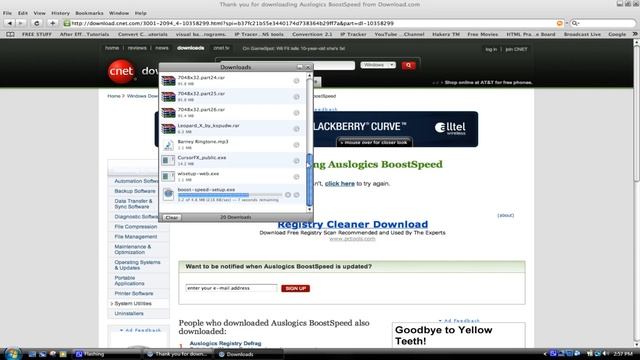Show more bookmarks with the double chevron
640x360 pixels.
coord(635,34)
